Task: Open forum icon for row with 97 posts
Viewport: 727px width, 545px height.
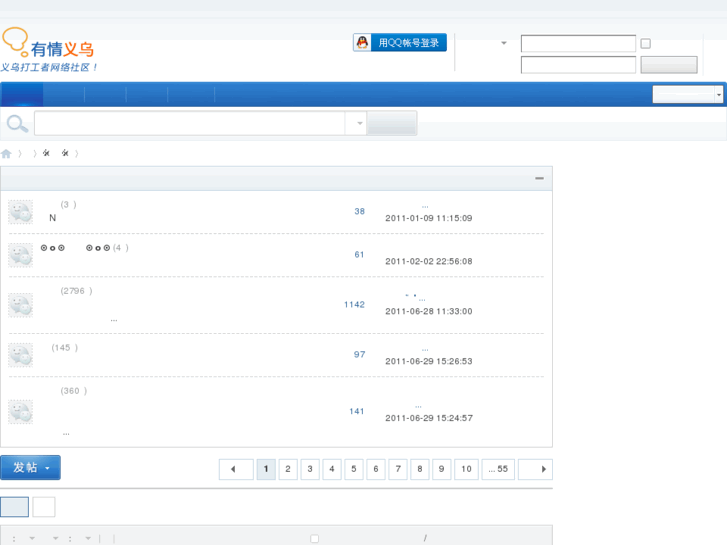Action: click(x=20, y=355)
